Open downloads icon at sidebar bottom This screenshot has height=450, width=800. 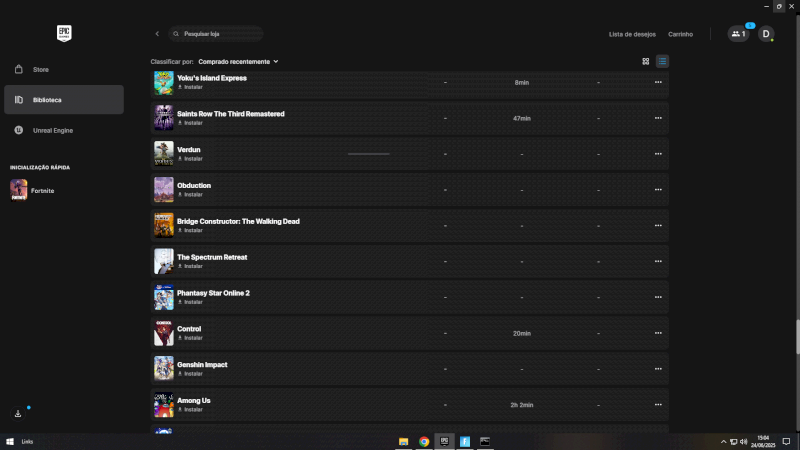coord(18,413)
